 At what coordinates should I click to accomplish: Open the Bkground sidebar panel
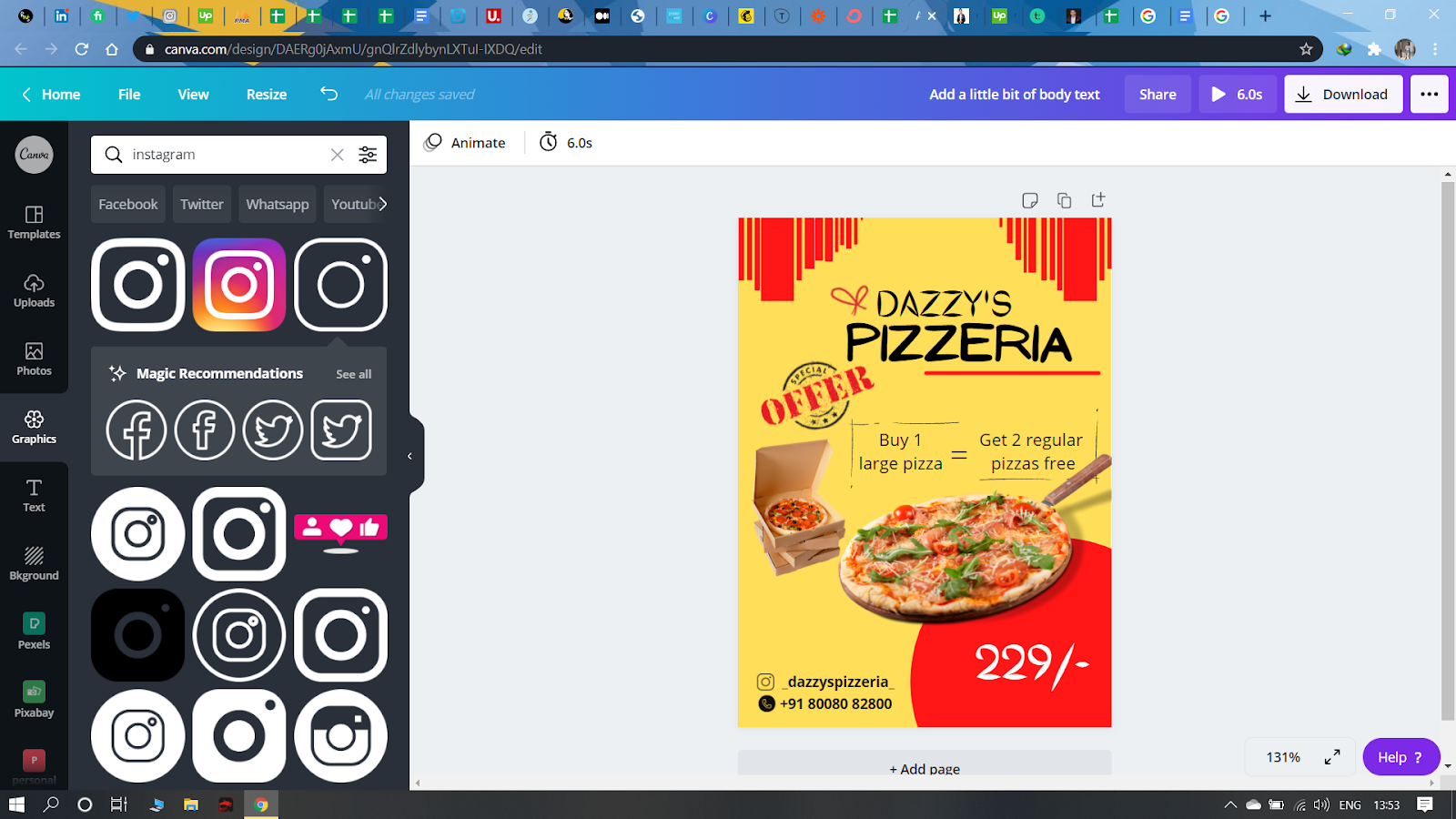click(x=34, y=563)
